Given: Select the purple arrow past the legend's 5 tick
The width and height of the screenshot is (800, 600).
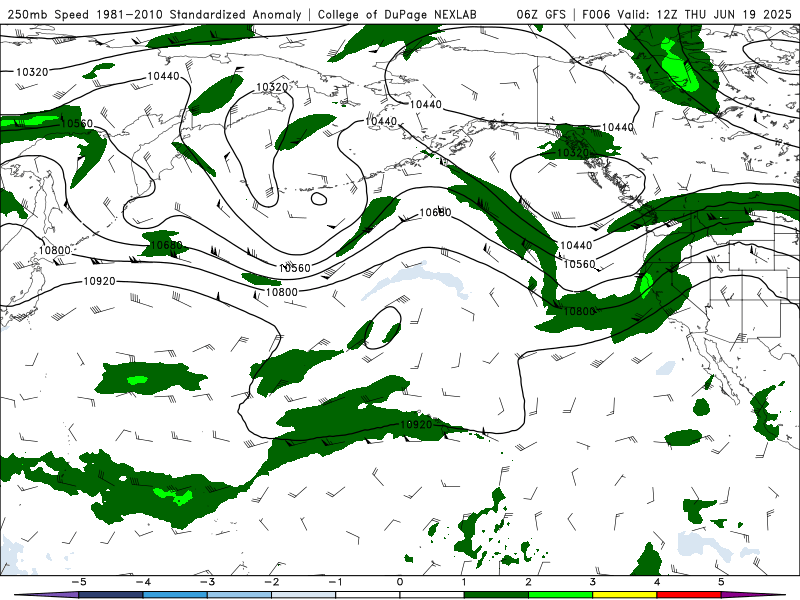Looking at the screenshot, I should click(753, 595).
